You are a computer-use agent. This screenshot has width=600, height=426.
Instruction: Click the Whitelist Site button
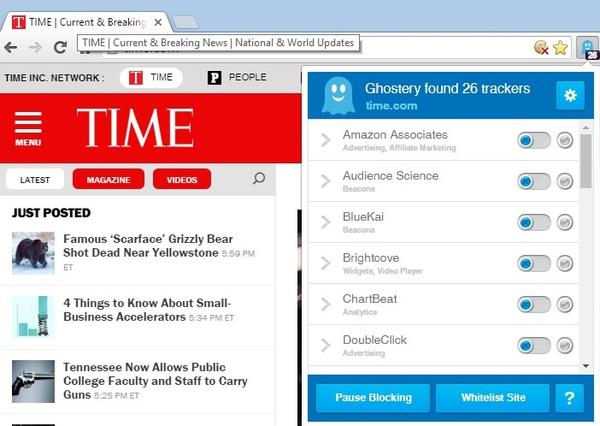tap(493, 398)
